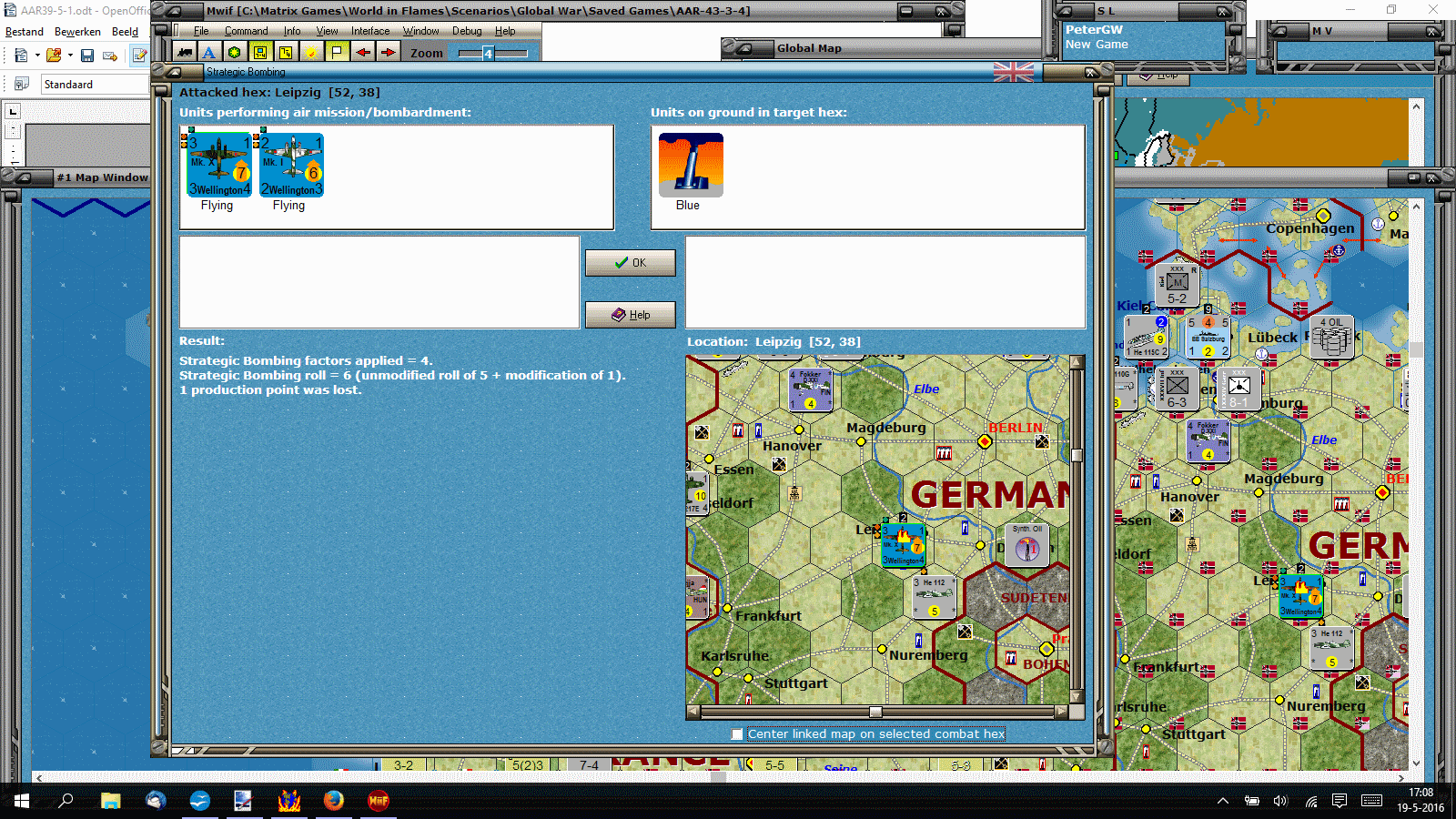Select the 2Wellington3 bomber counter with factor 6
1456x819 pixels.
tap(291, 165)
